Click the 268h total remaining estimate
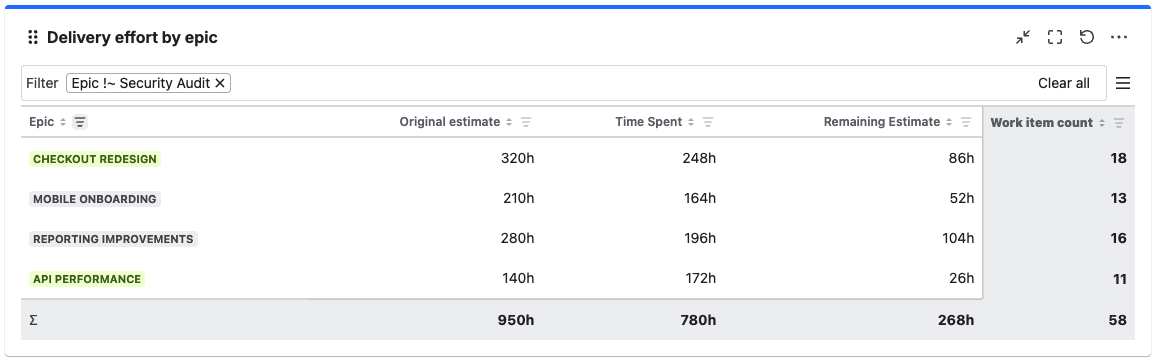Viewport: 1157px width, 362px height. tap(956, 320)
